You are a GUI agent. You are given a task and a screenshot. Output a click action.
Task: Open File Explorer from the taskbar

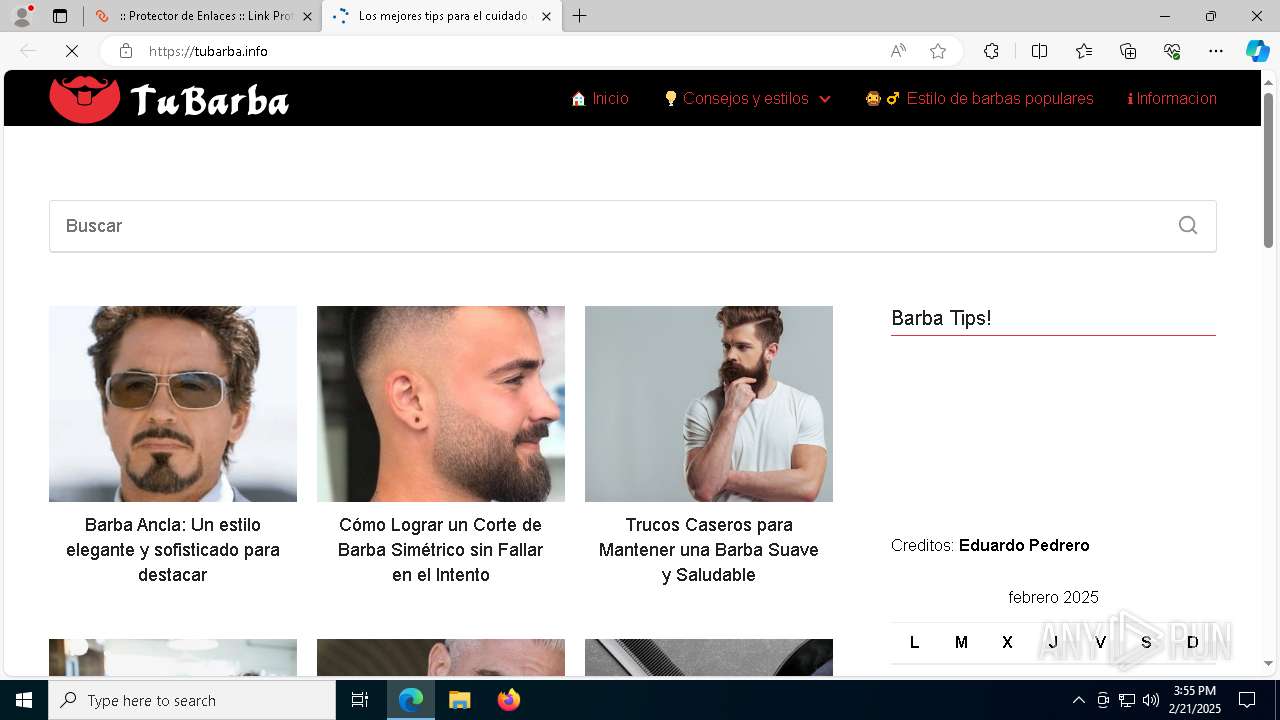459,700
